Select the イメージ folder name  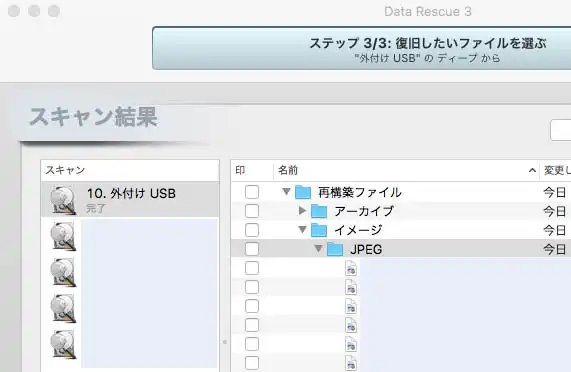[358, 230]
